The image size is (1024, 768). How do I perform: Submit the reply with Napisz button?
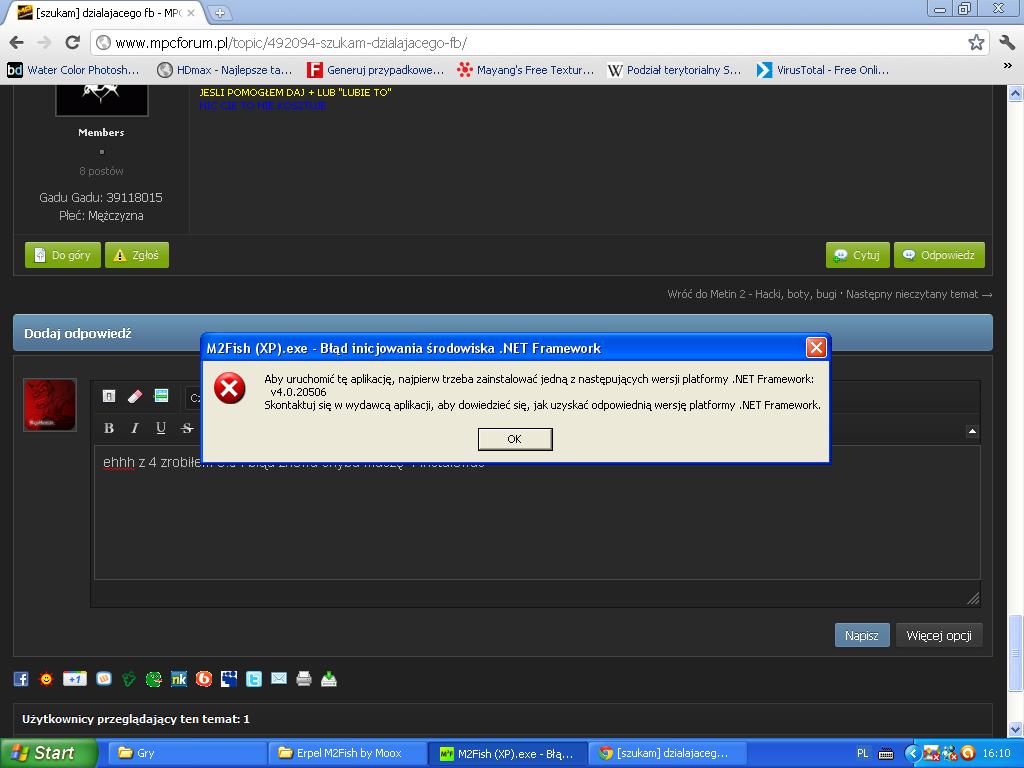coord(862,635)
